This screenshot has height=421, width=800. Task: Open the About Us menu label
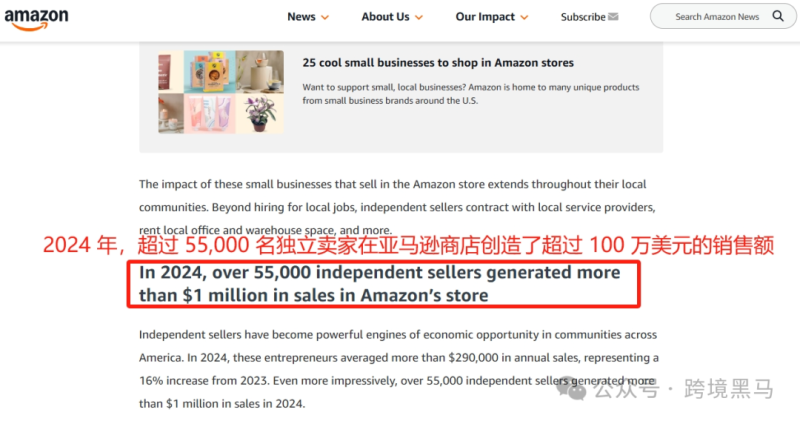[385, 17]
